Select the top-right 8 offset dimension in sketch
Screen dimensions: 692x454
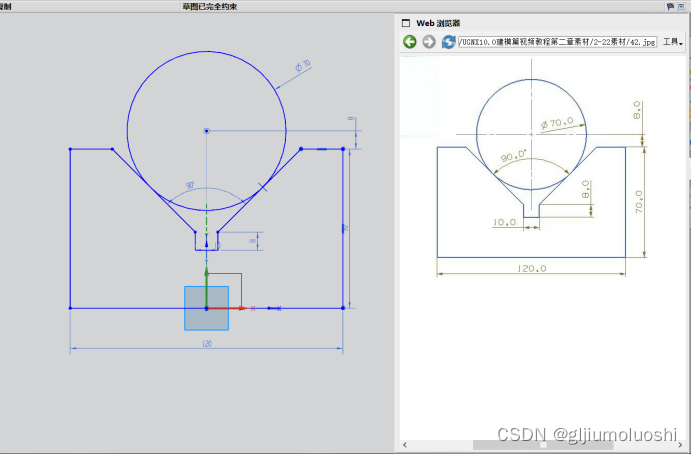point(351,119)
